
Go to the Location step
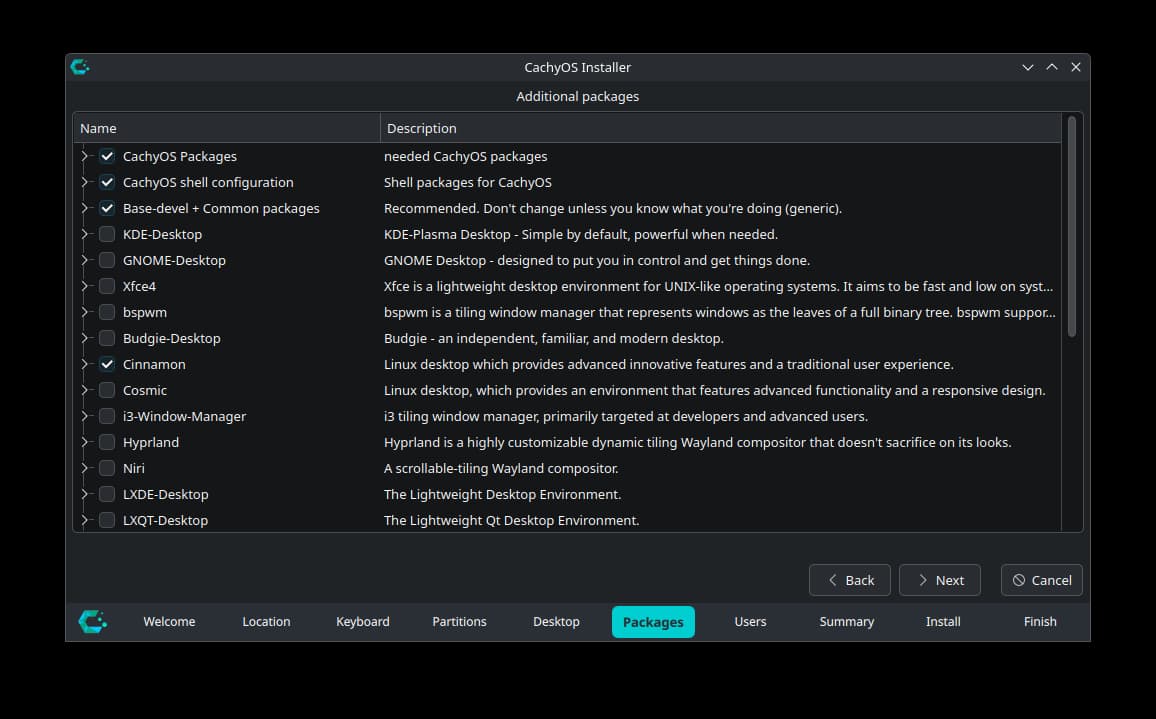tap(266, 622)
